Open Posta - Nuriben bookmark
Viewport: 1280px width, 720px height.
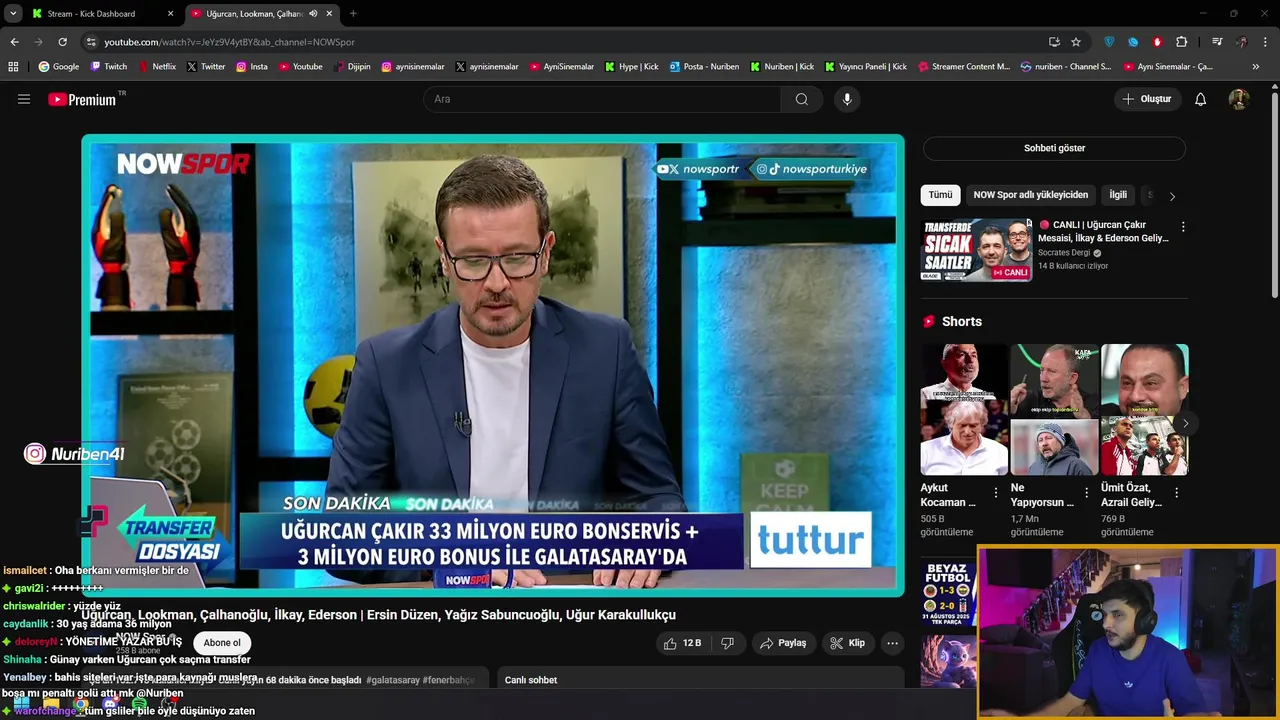click(704, 67)
